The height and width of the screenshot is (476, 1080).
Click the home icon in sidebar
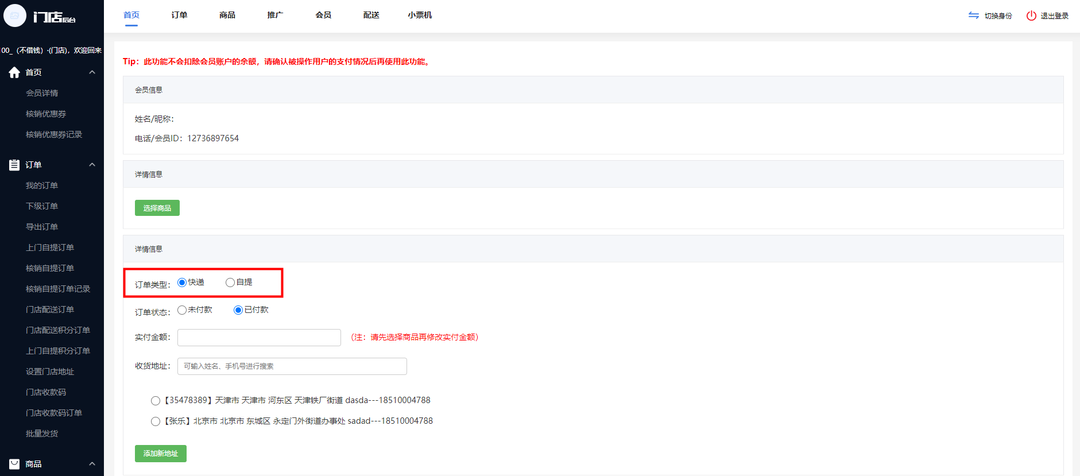[x=14, y=72]
